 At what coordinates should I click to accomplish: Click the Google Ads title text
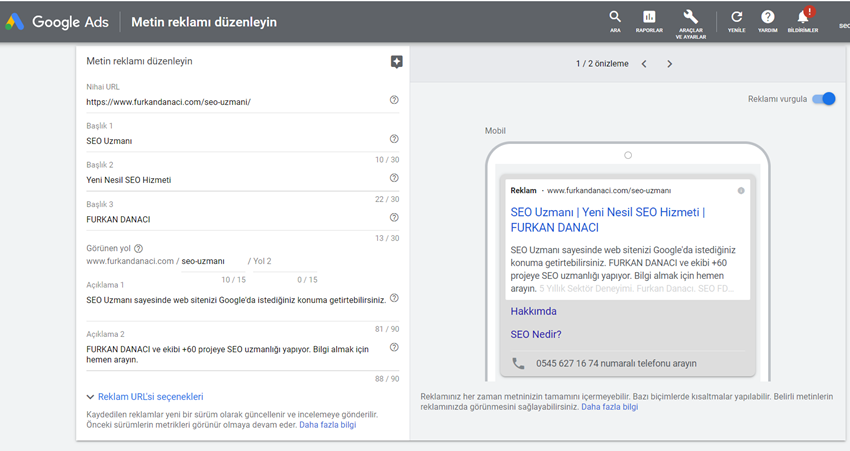point(70,22)
